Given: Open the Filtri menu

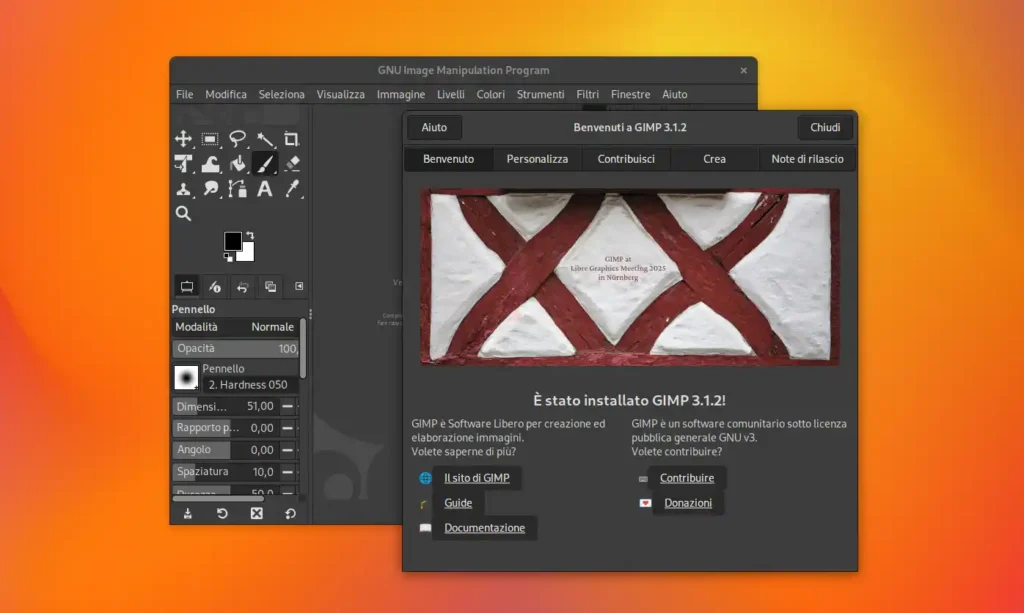Looking at the screenshot, I should (587, 94).
